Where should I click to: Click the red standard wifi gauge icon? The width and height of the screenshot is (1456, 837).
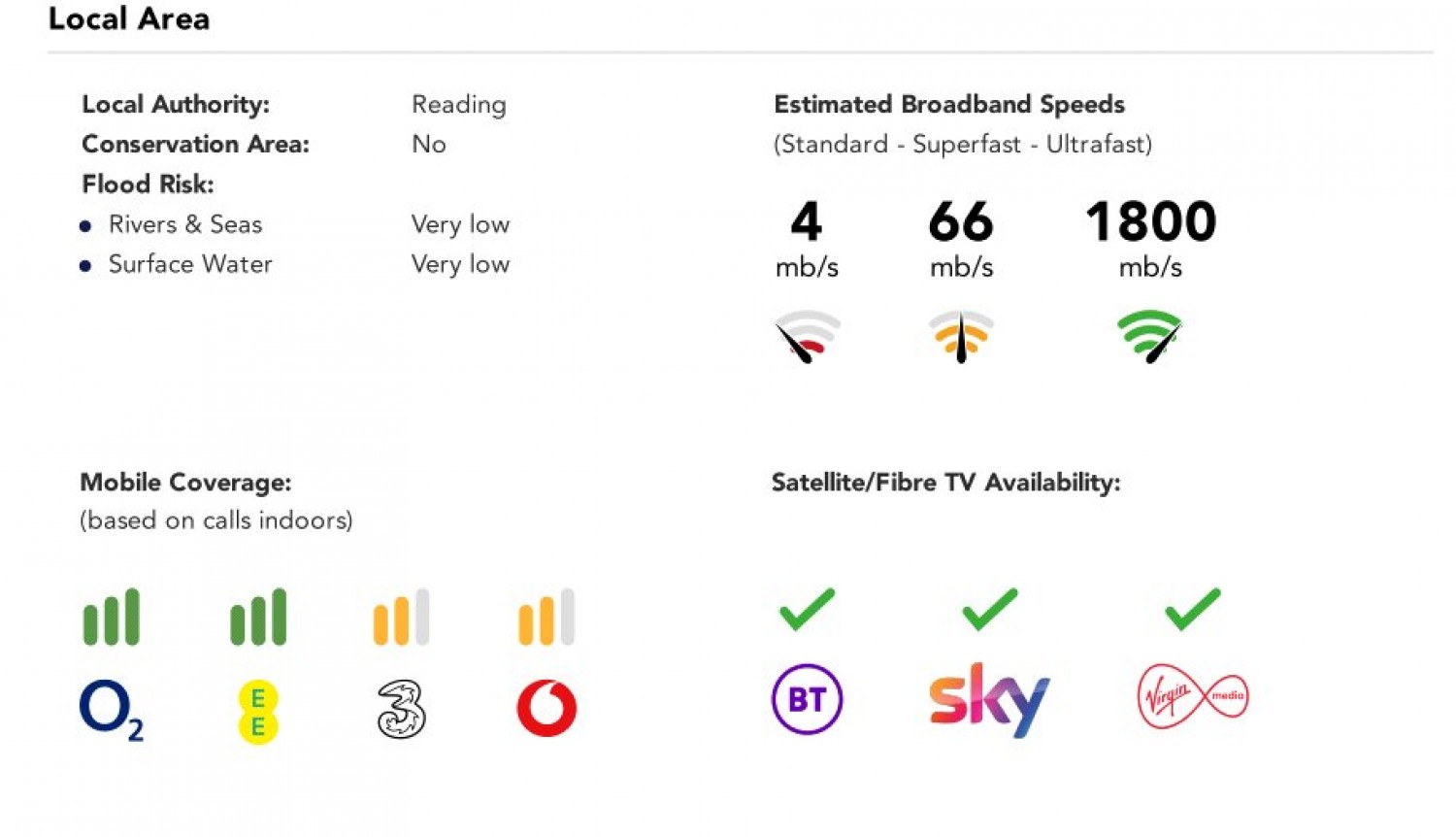(806, 336)
